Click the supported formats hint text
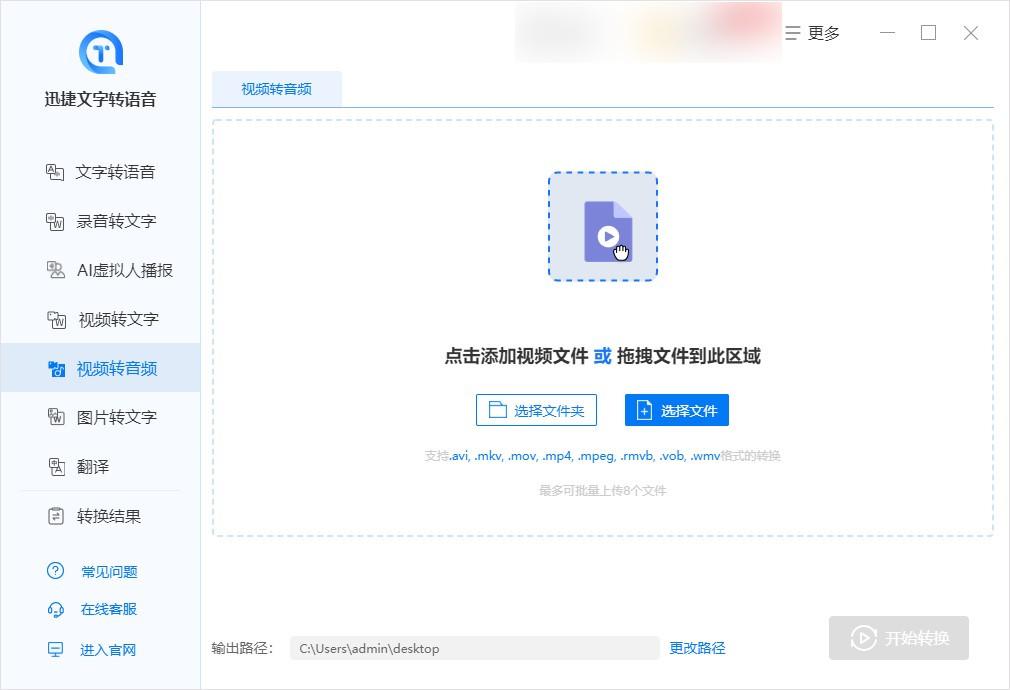The image size is (1010, 690). 602,456
